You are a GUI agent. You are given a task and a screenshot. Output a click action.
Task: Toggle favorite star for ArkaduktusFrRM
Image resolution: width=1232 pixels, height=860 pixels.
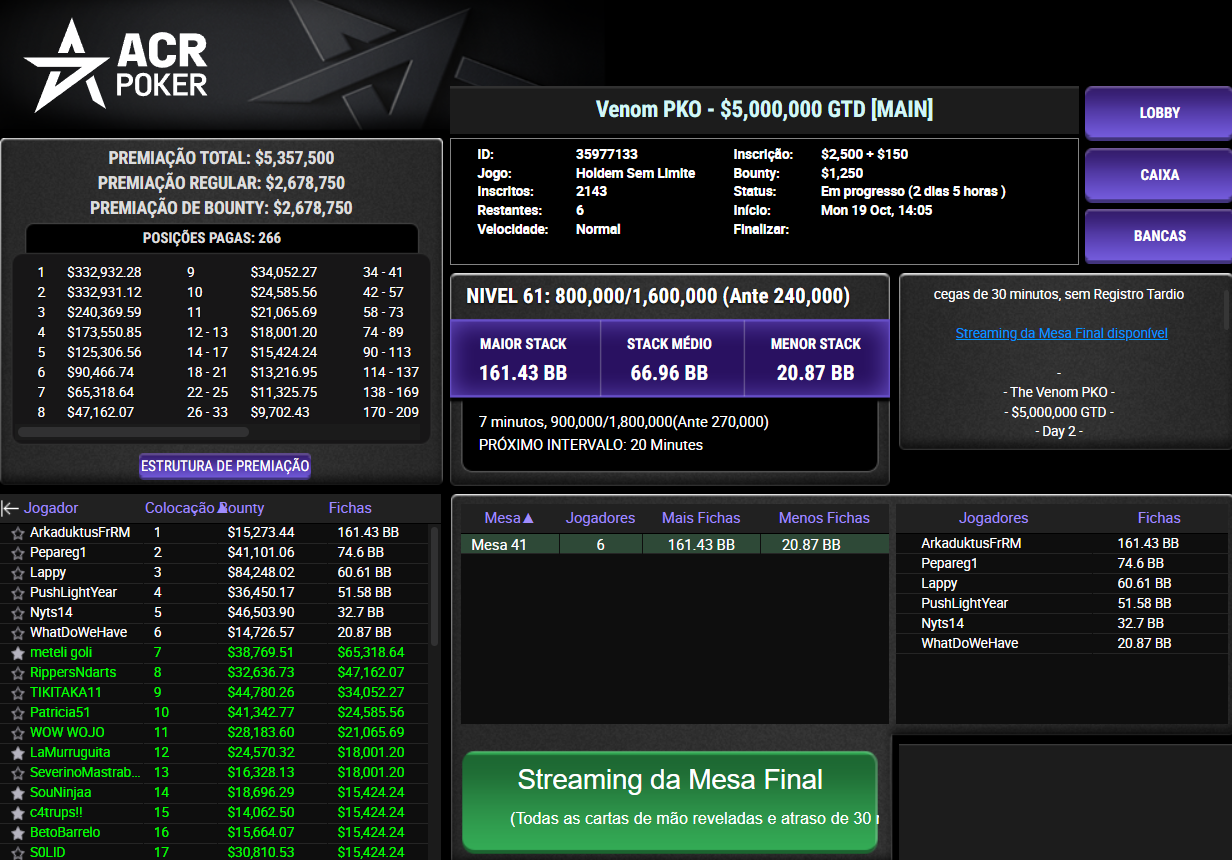pos(17,533)
